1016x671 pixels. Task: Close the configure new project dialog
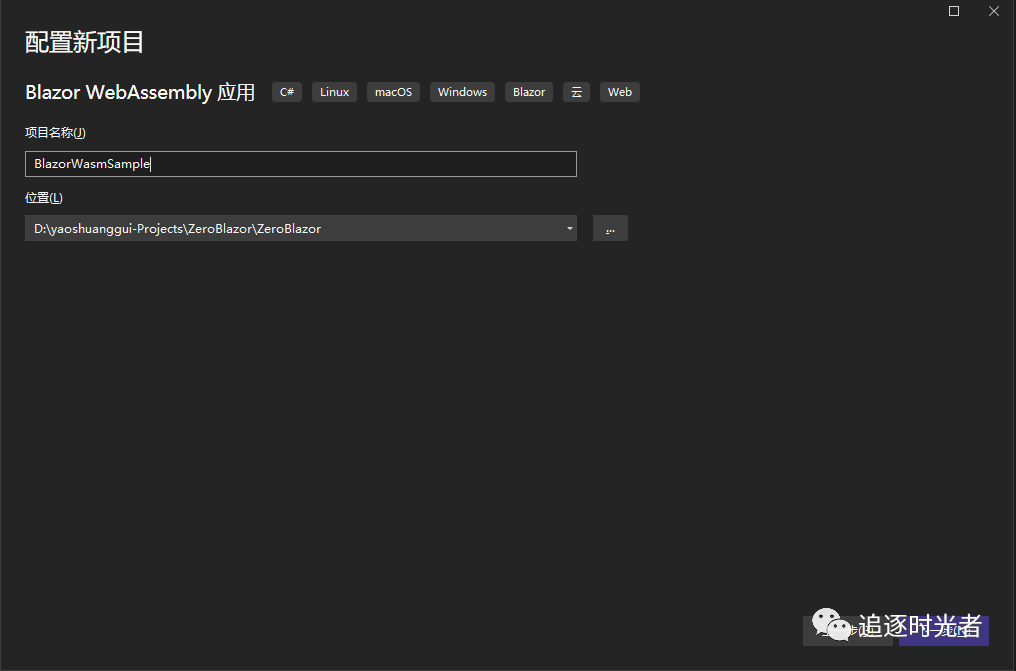click(993, 11)
